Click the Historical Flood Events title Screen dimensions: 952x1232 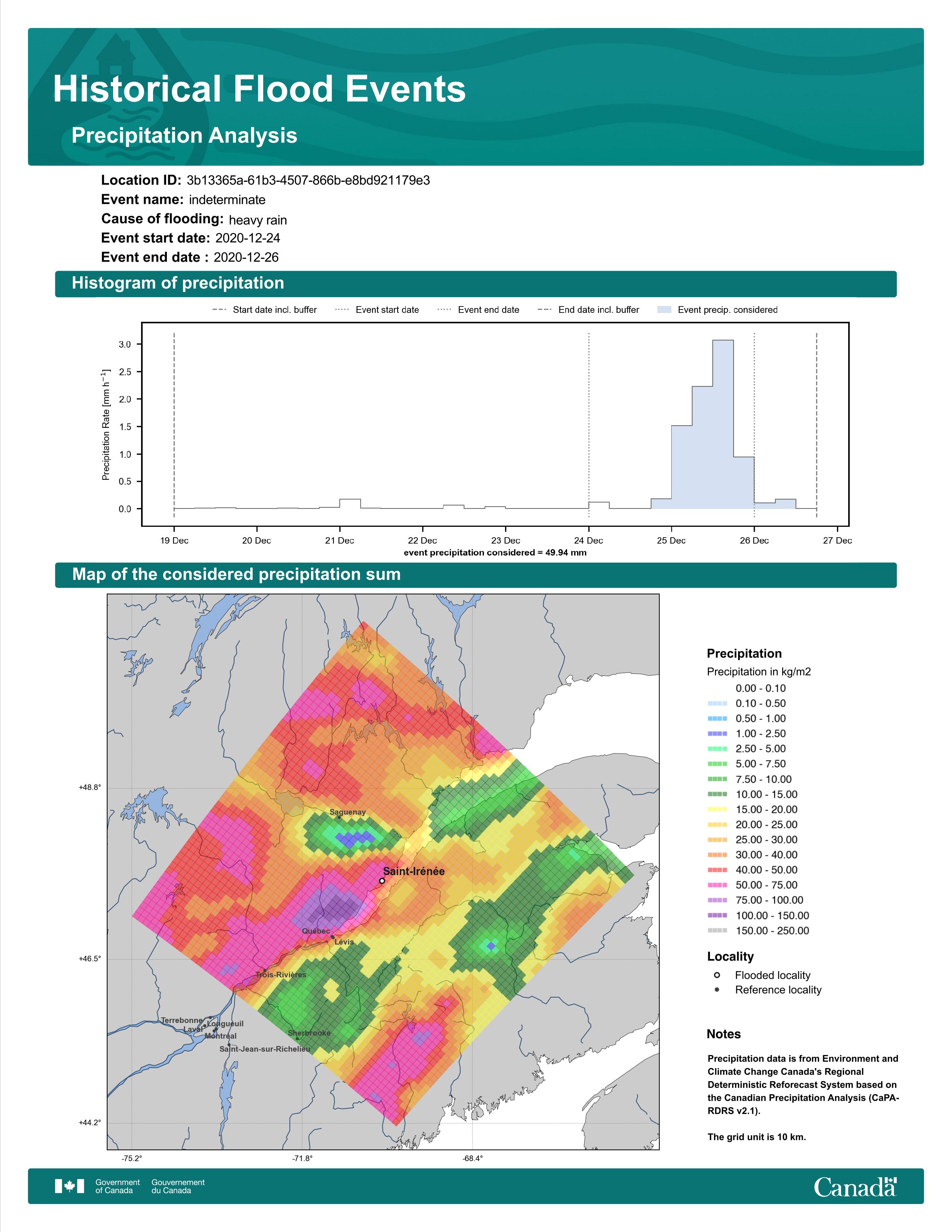tap(259, 89)
